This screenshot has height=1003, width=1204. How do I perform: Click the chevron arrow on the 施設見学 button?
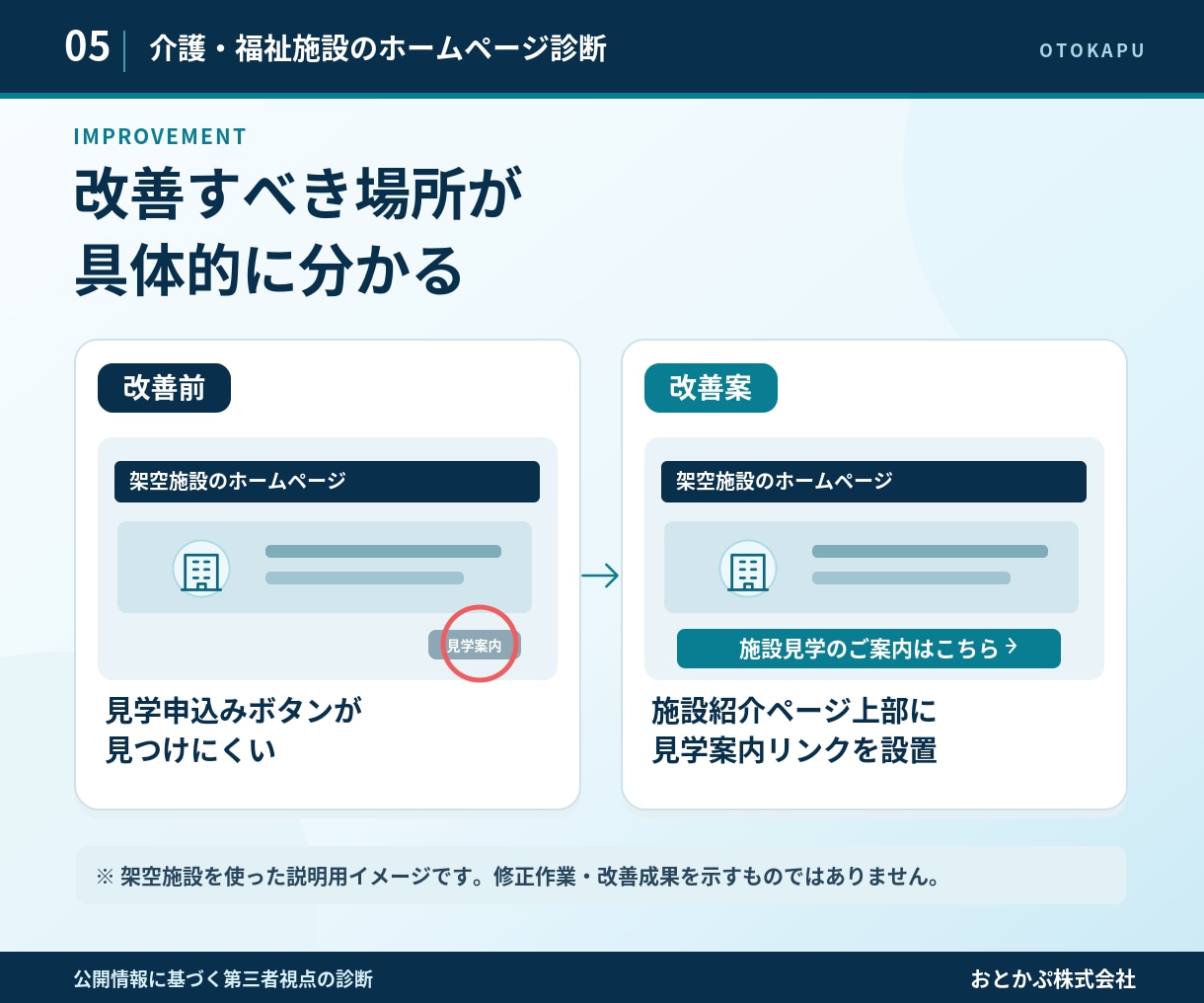coord(1011,647)
